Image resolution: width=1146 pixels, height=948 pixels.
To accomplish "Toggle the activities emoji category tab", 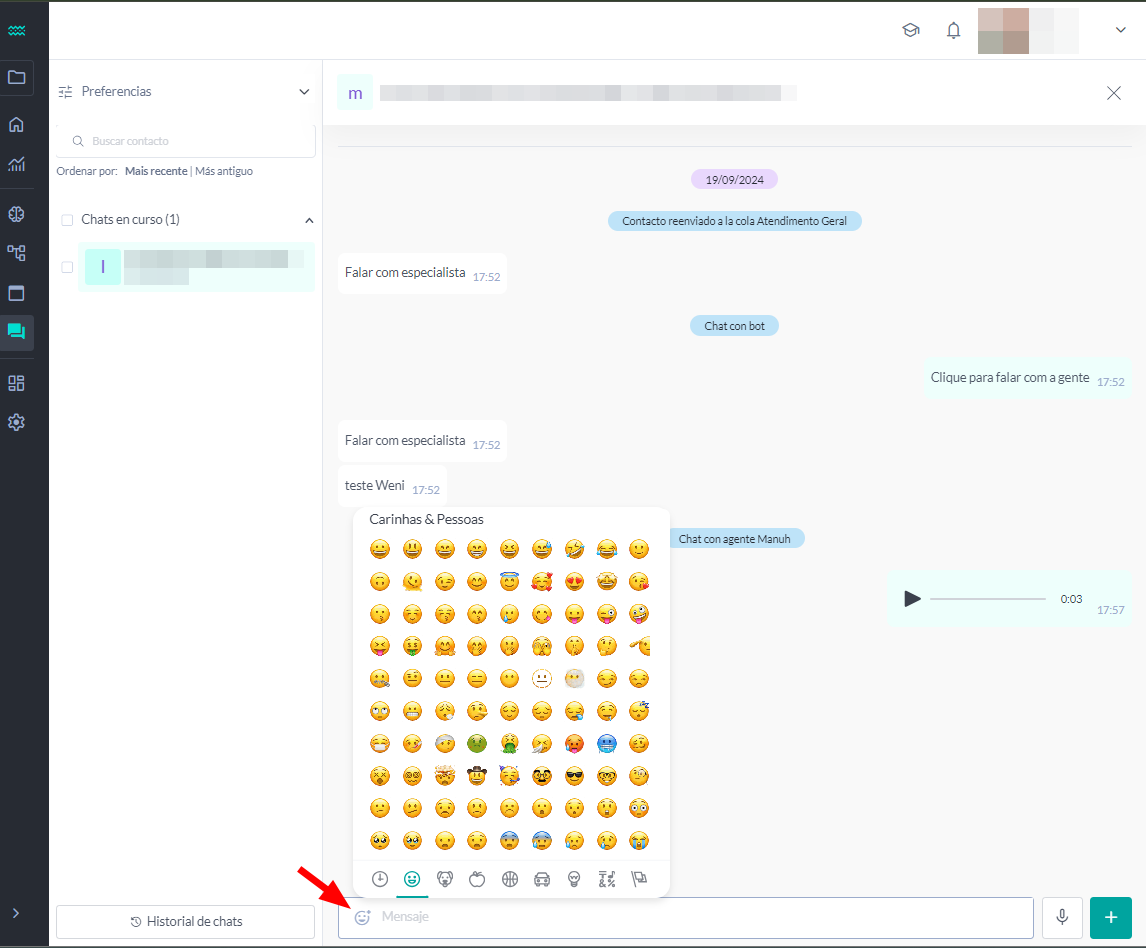I will tap(509, 879).
